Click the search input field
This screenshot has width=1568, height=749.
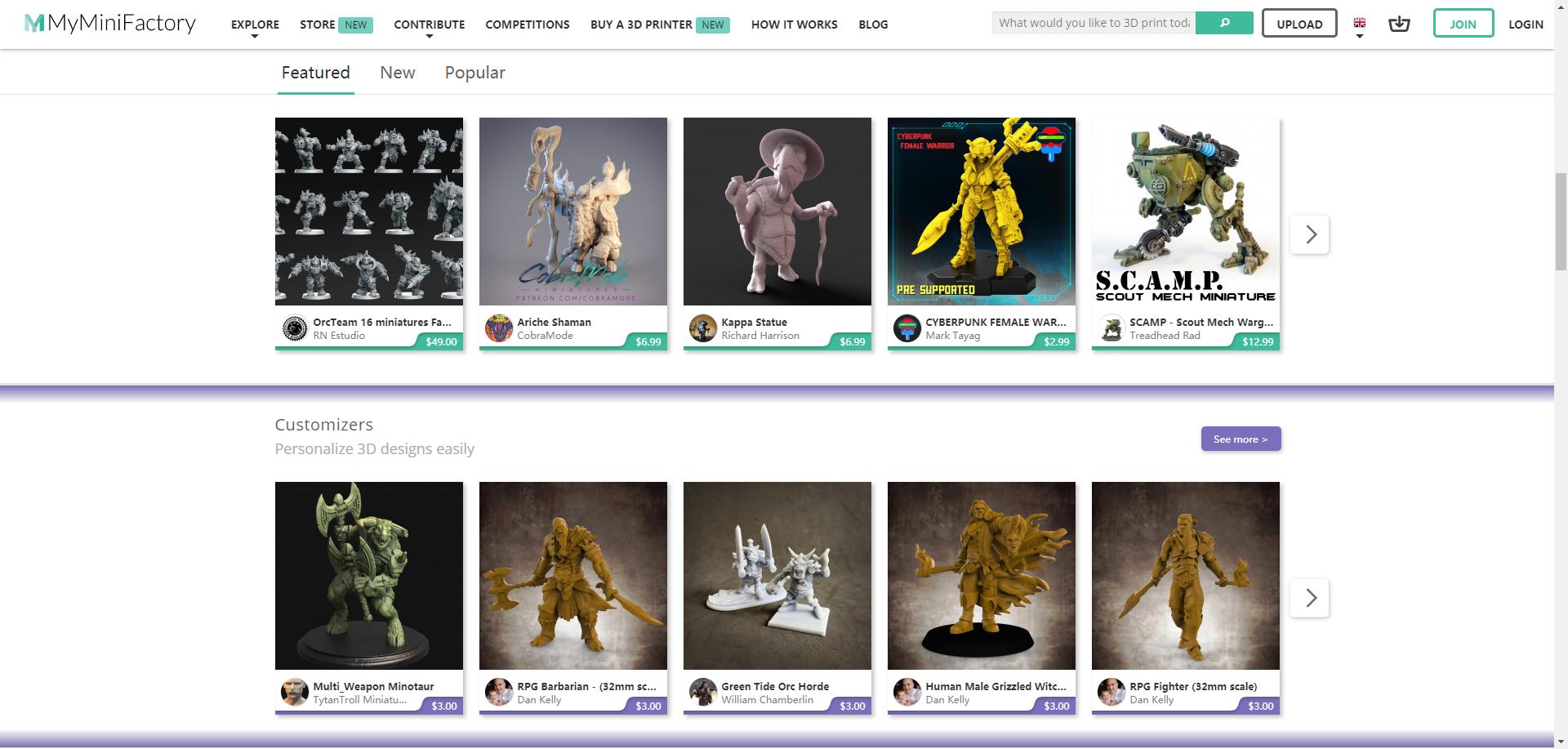pyautogui.click(x=1094, y=23)
